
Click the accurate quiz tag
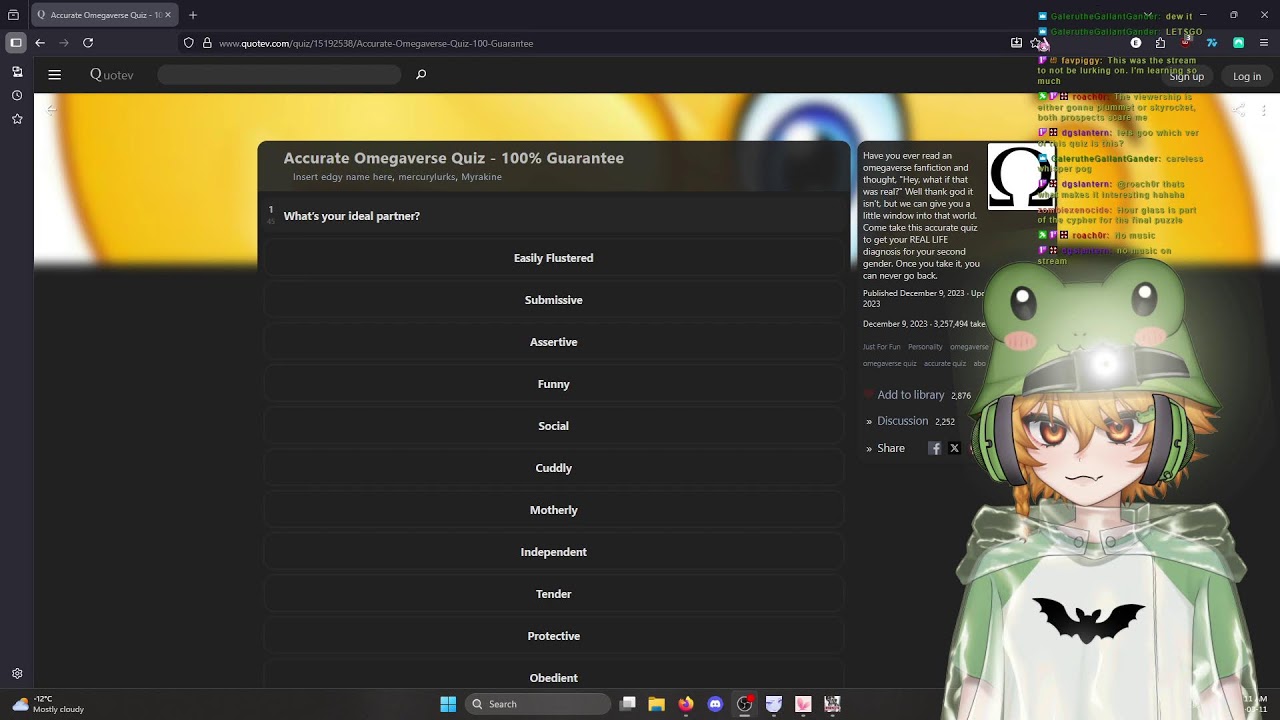(x=945, y=364)
